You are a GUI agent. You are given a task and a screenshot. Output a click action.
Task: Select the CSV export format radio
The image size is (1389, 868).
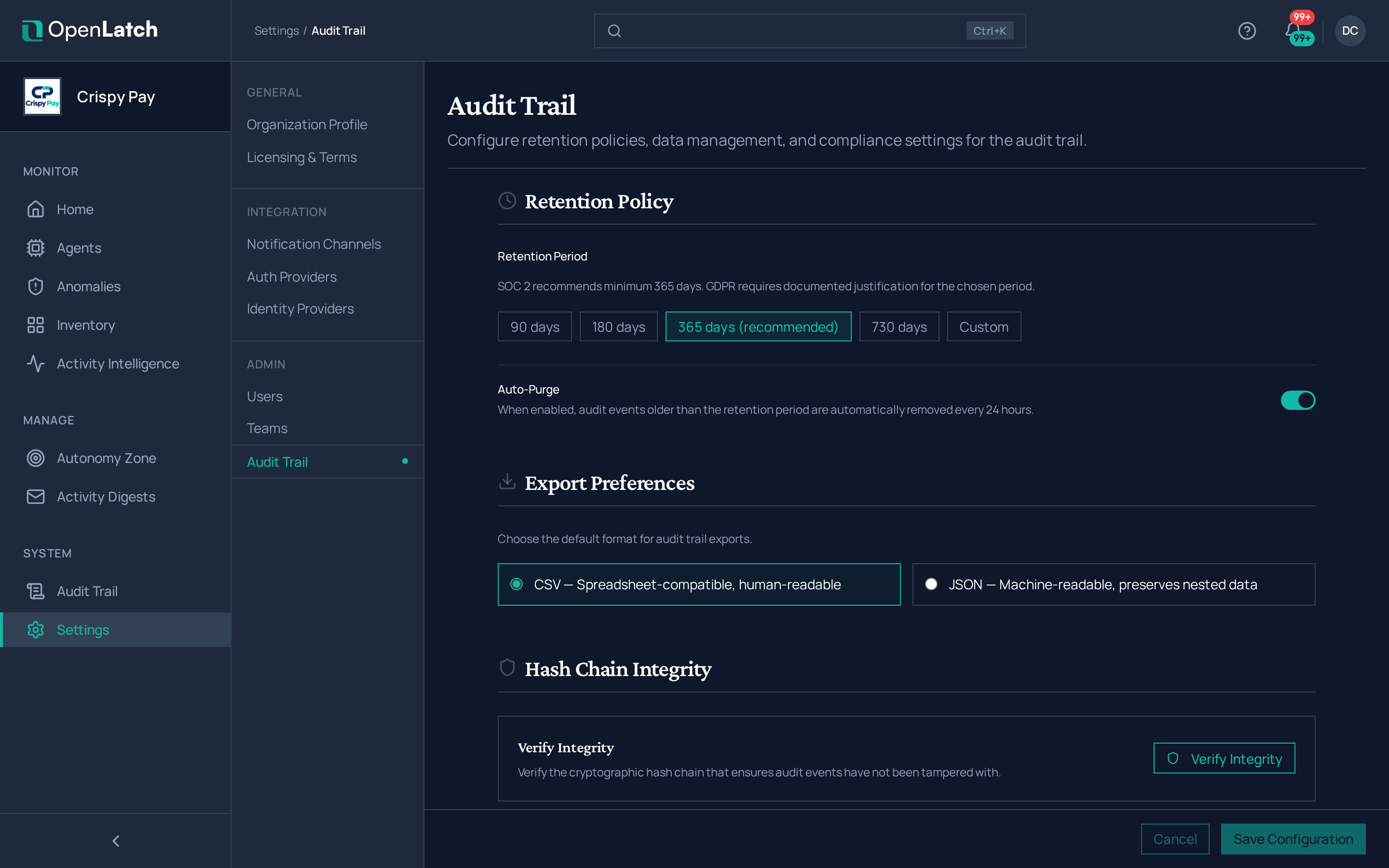click(517, 584)
